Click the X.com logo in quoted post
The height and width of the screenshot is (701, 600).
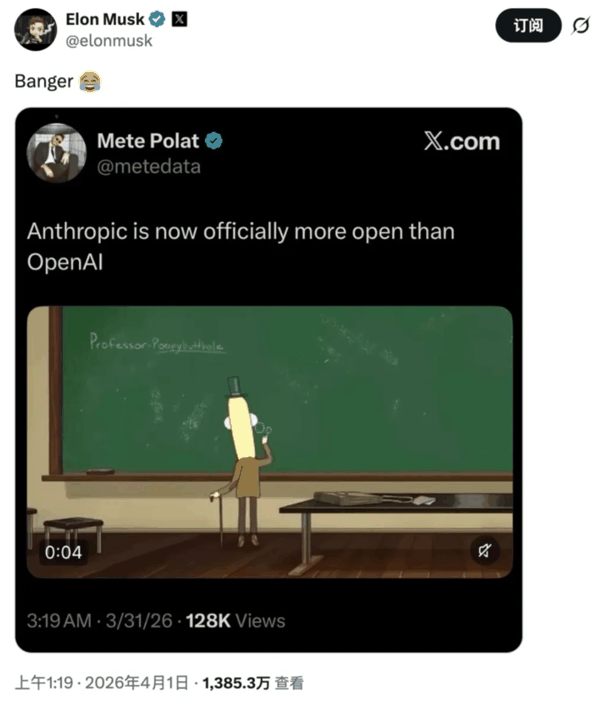point(462,141)
